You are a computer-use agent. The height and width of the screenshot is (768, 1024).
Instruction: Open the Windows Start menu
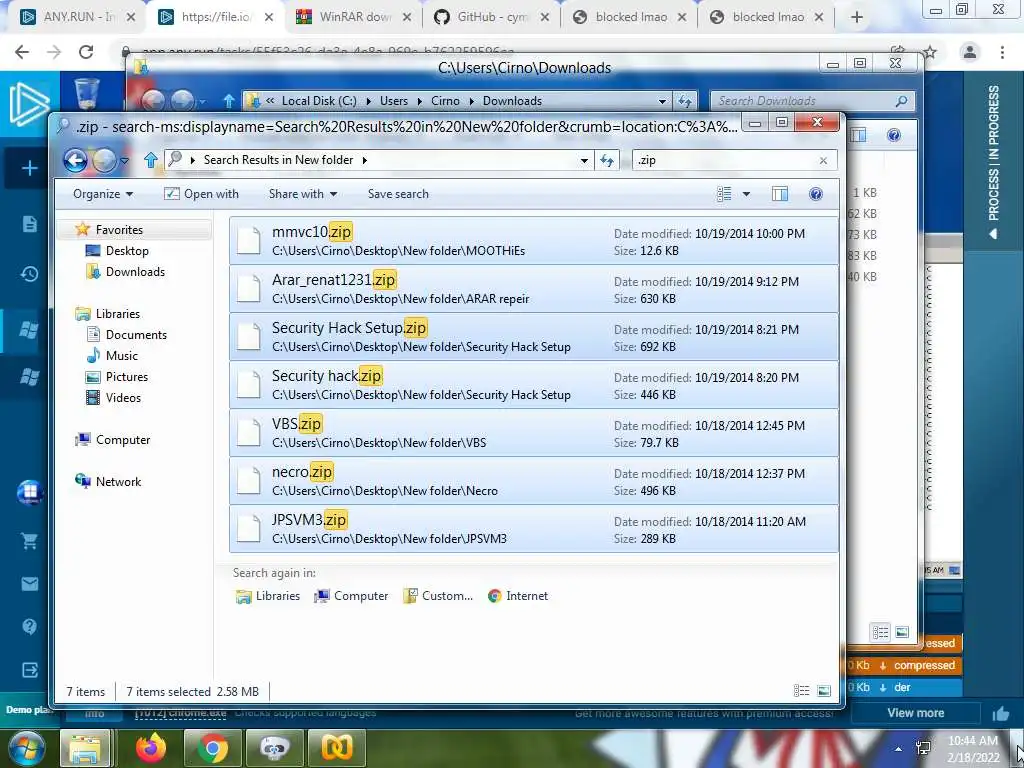25,748
